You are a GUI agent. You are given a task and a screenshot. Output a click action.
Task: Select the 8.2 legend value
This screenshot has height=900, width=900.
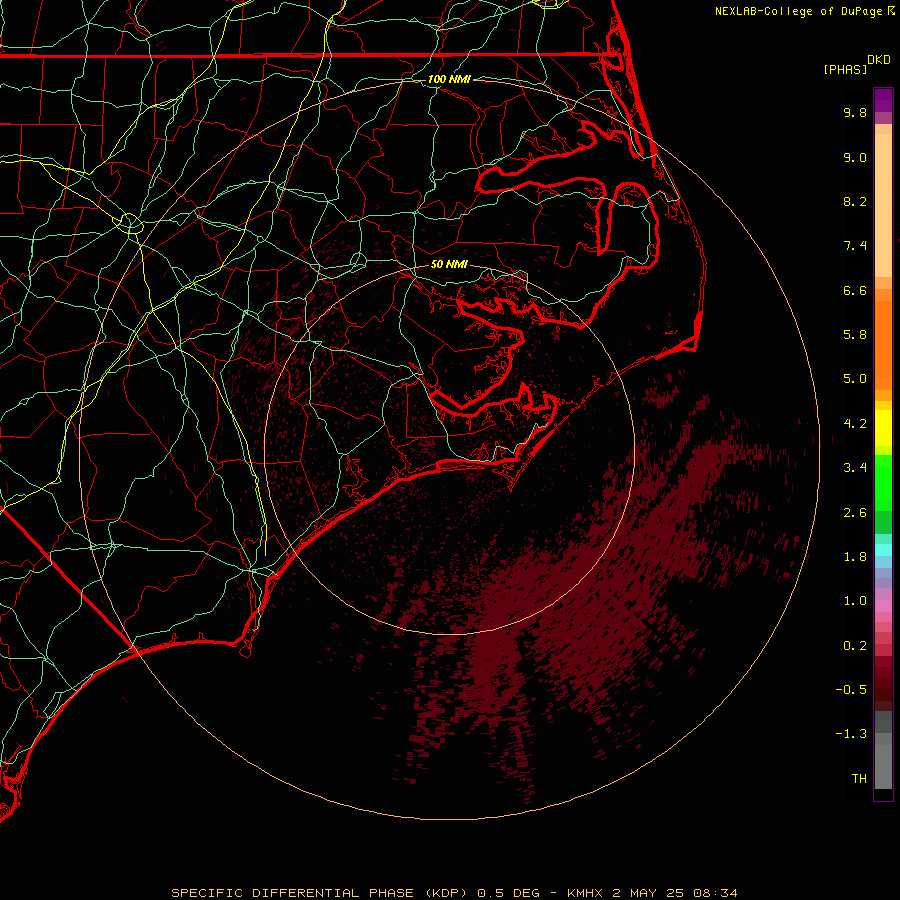click(x=855, y=201)
